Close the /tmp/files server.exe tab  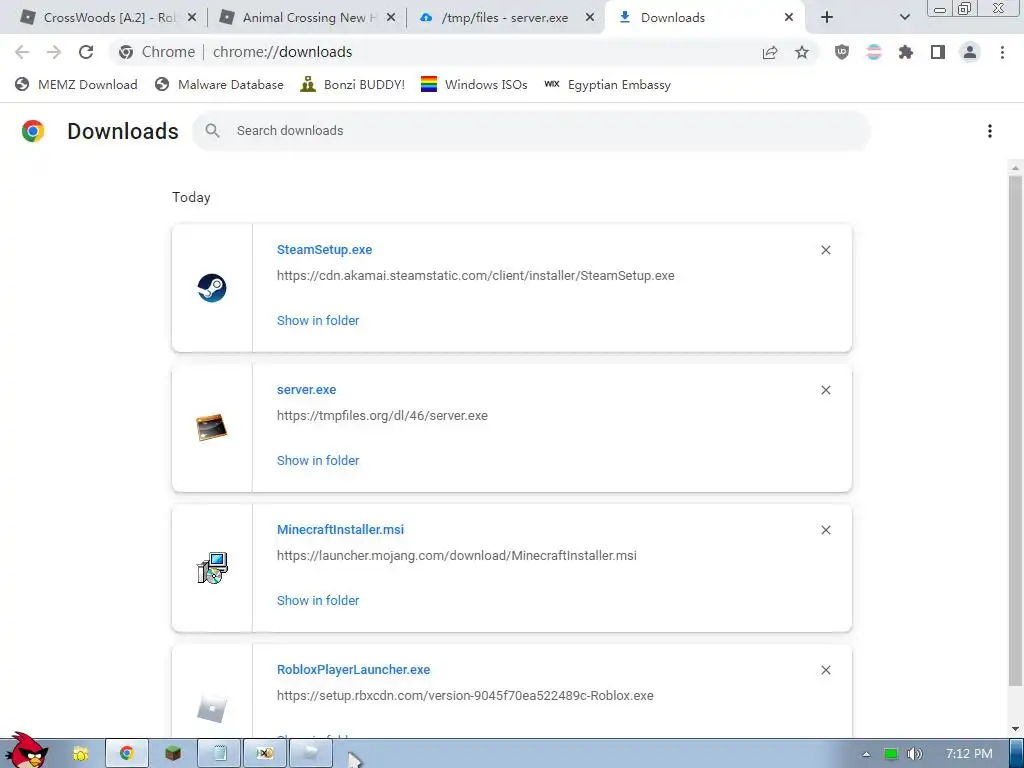[590, 18]
